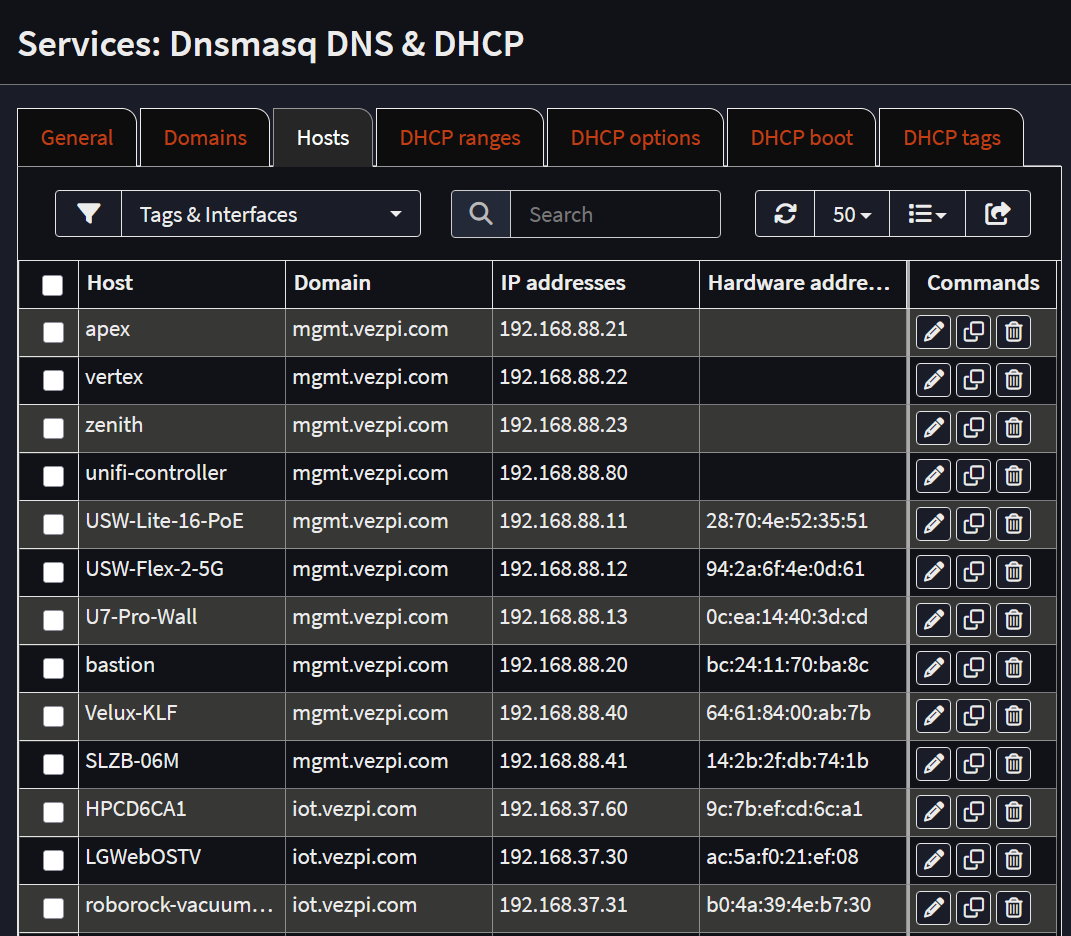Open the column selection list dropdown
The width and height of the screenshot is (1071, 936).
point(927,213)
